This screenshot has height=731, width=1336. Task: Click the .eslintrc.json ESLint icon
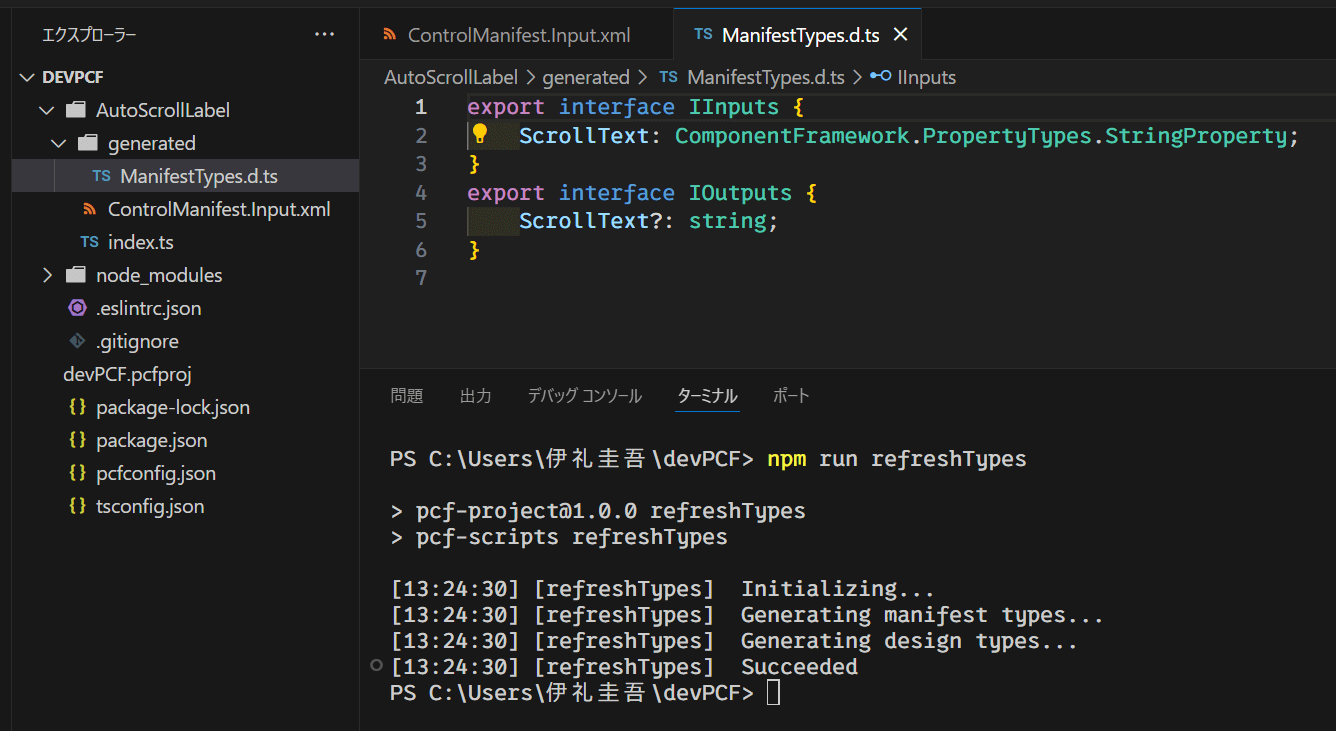(x=77, y=308)
